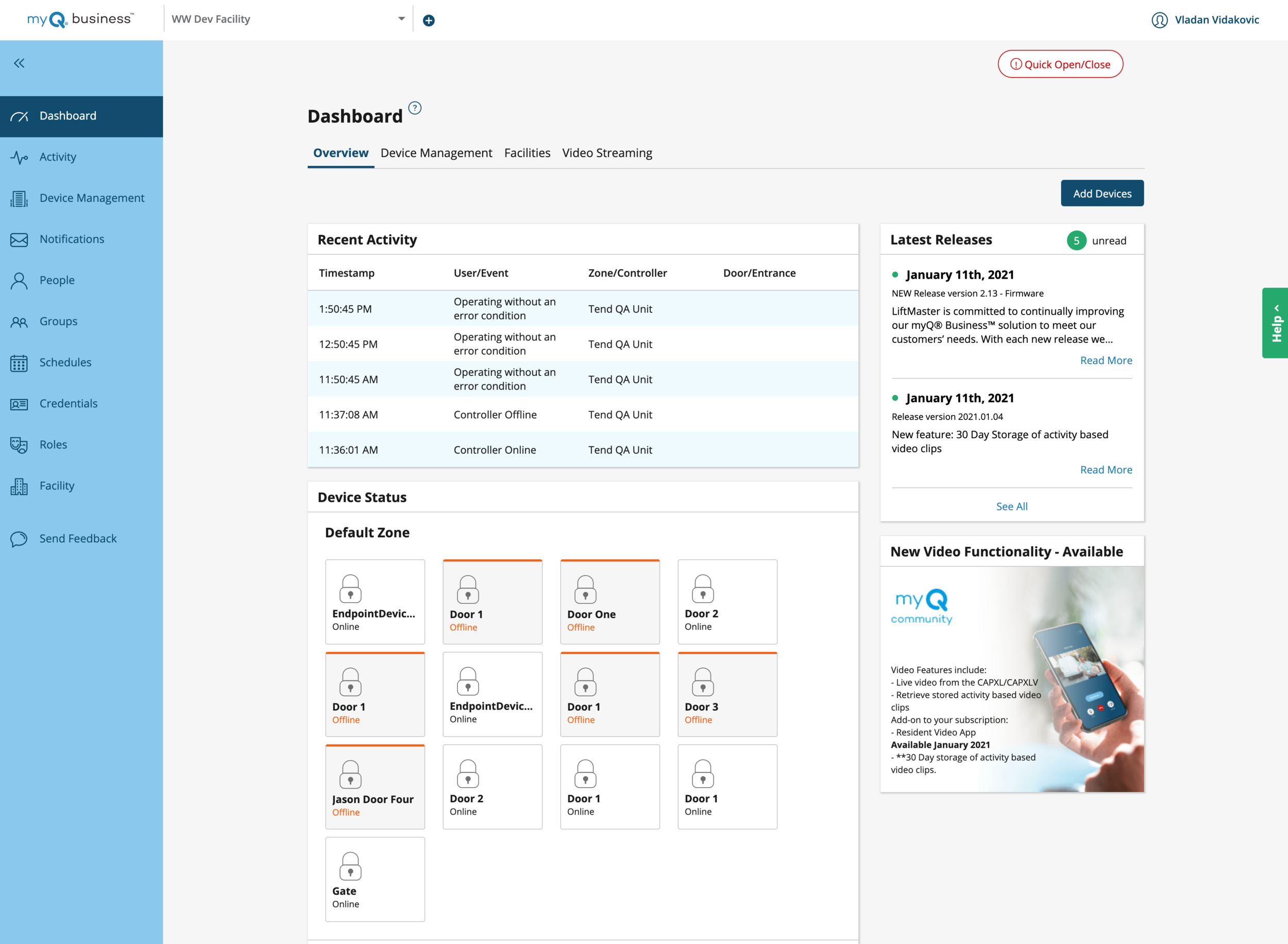Open Schedules calendar icon
The height and width of the screenshot is (944, 1288).
tap(19, 363)
